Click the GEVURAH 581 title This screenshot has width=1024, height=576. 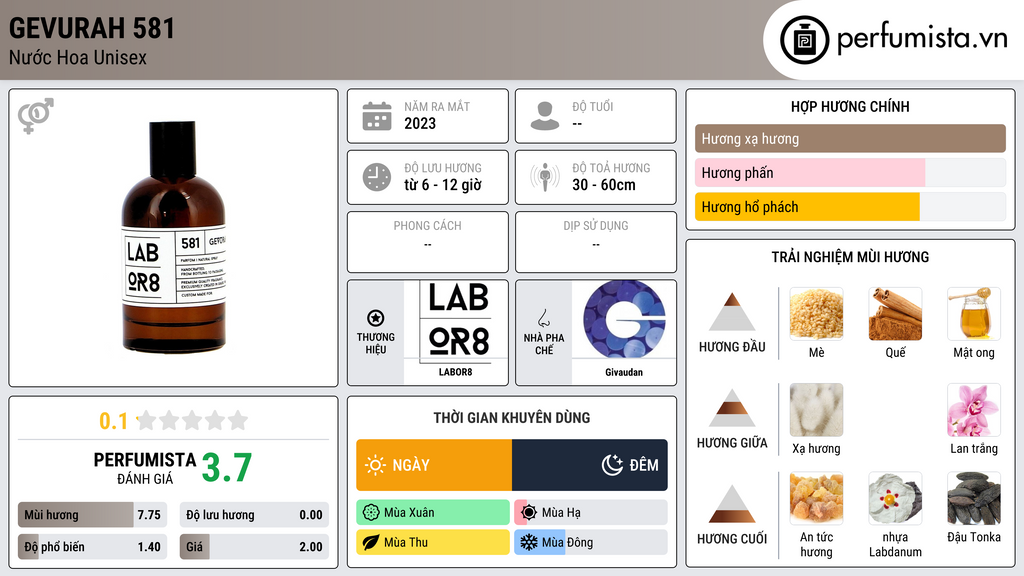92,29
